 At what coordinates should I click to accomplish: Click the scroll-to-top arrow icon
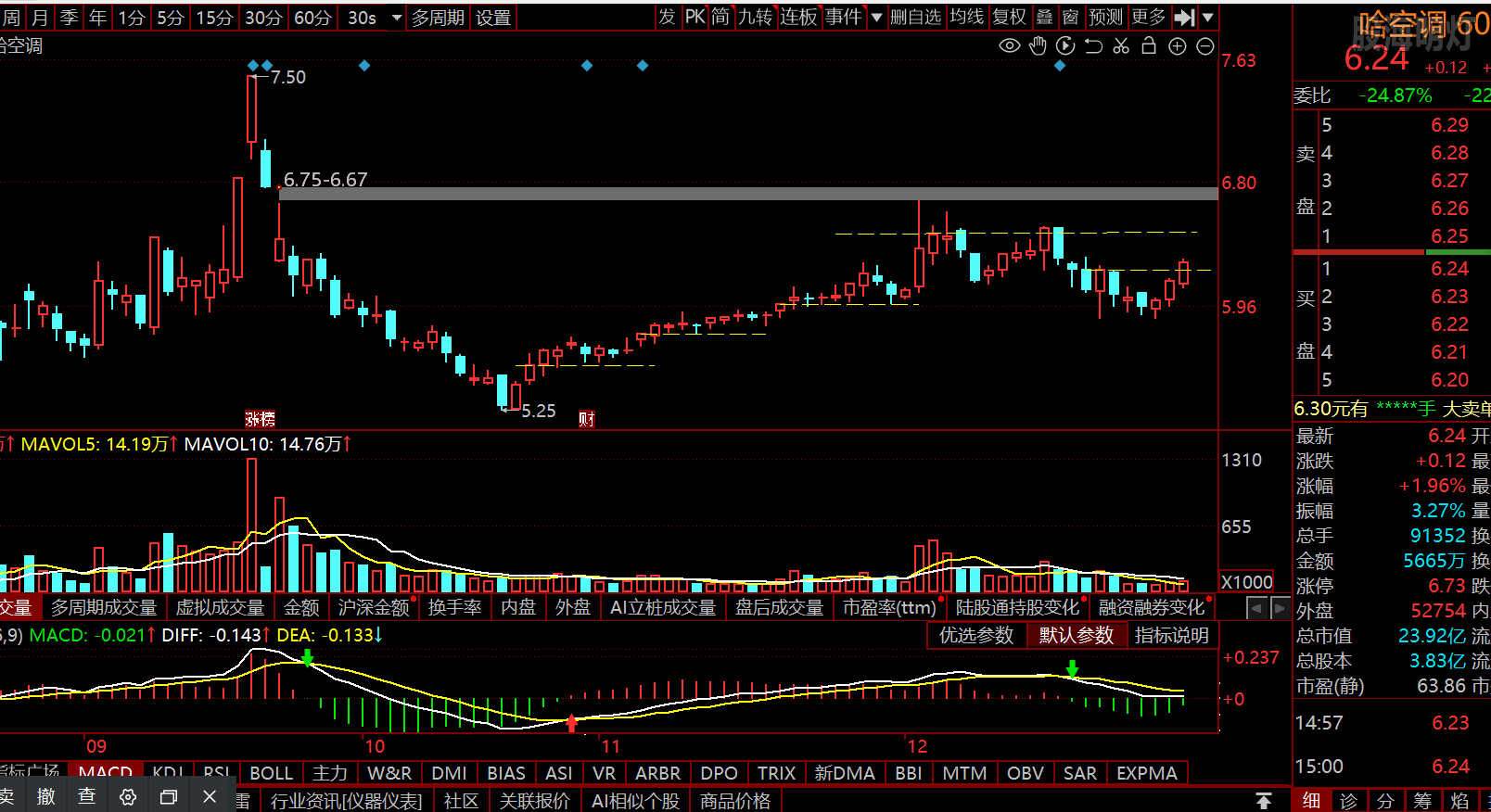coord(1264,800)
